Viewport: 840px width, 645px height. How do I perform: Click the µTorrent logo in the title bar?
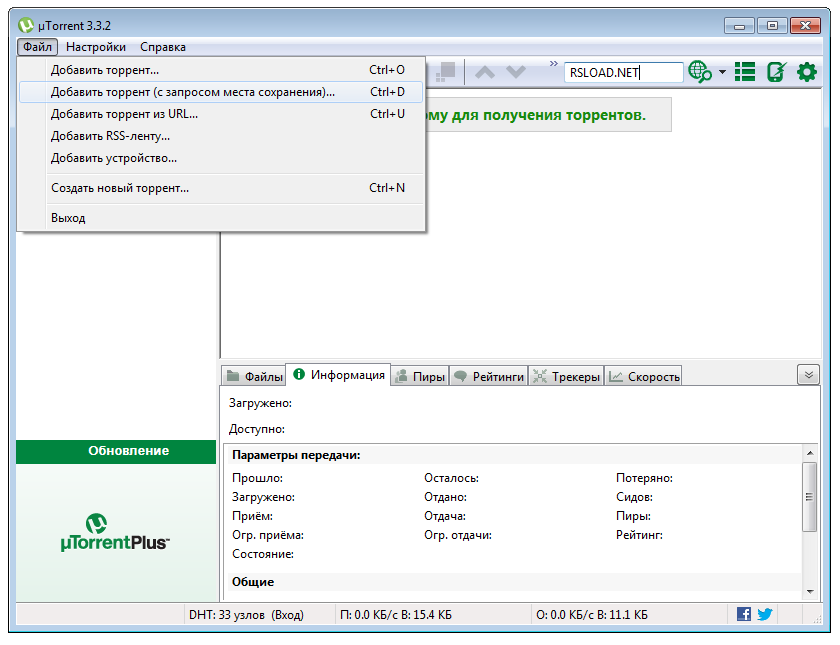click(26, 25)
